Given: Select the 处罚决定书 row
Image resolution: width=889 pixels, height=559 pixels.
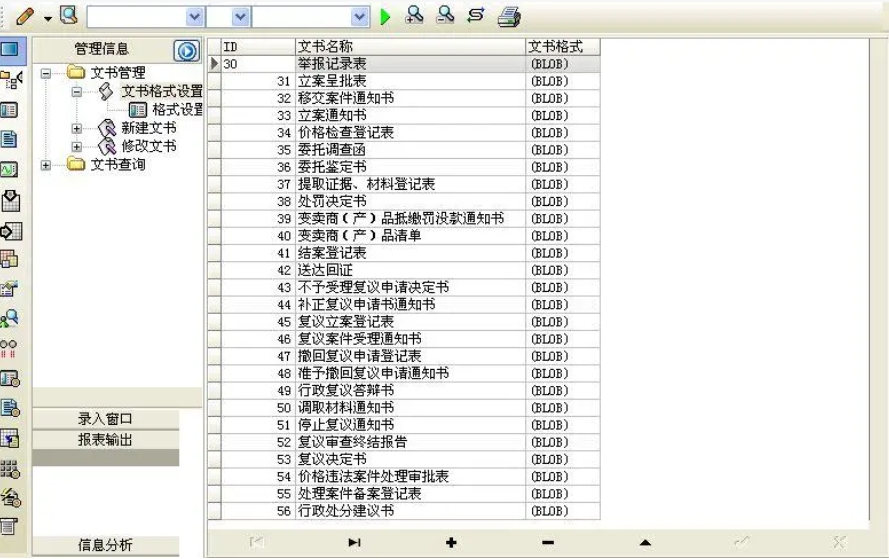Looking at the screenshot, I should pos(404,201).
